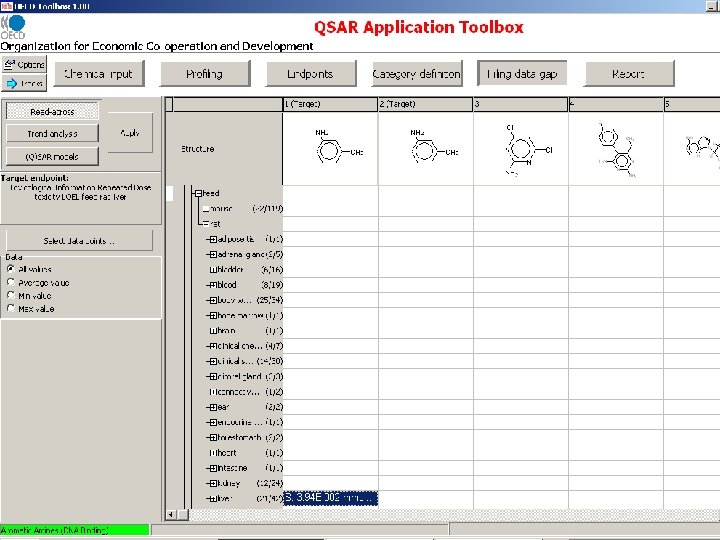Choose the (Q)SAR models method

pyautogui.click(x=52, y=157)
